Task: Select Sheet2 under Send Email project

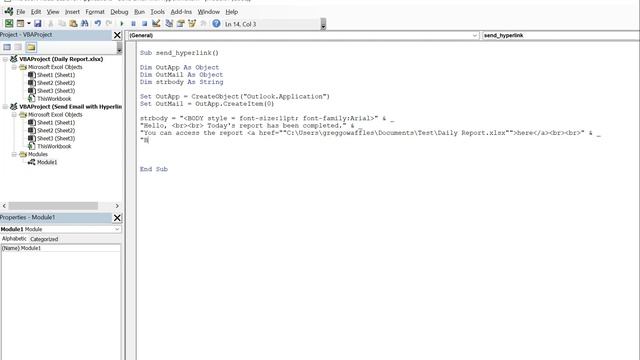Action: pos(56,131)
